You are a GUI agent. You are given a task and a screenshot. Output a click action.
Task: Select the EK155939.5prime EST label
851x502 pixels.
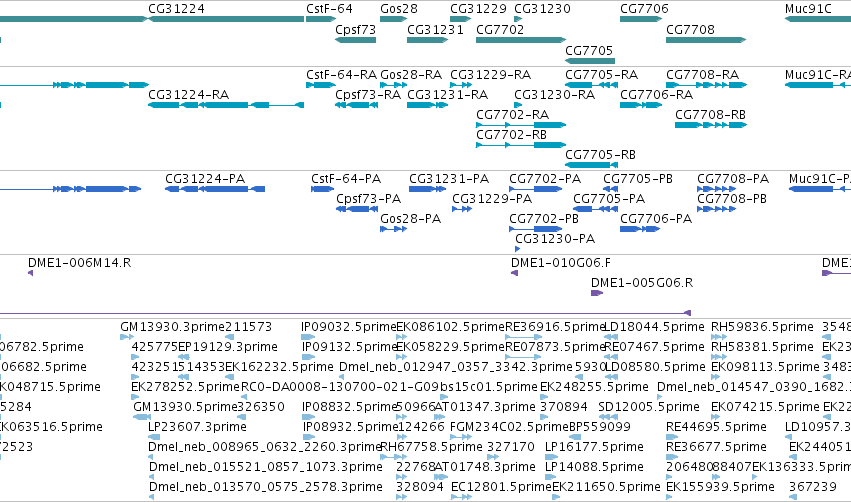[x=720, y=487]
